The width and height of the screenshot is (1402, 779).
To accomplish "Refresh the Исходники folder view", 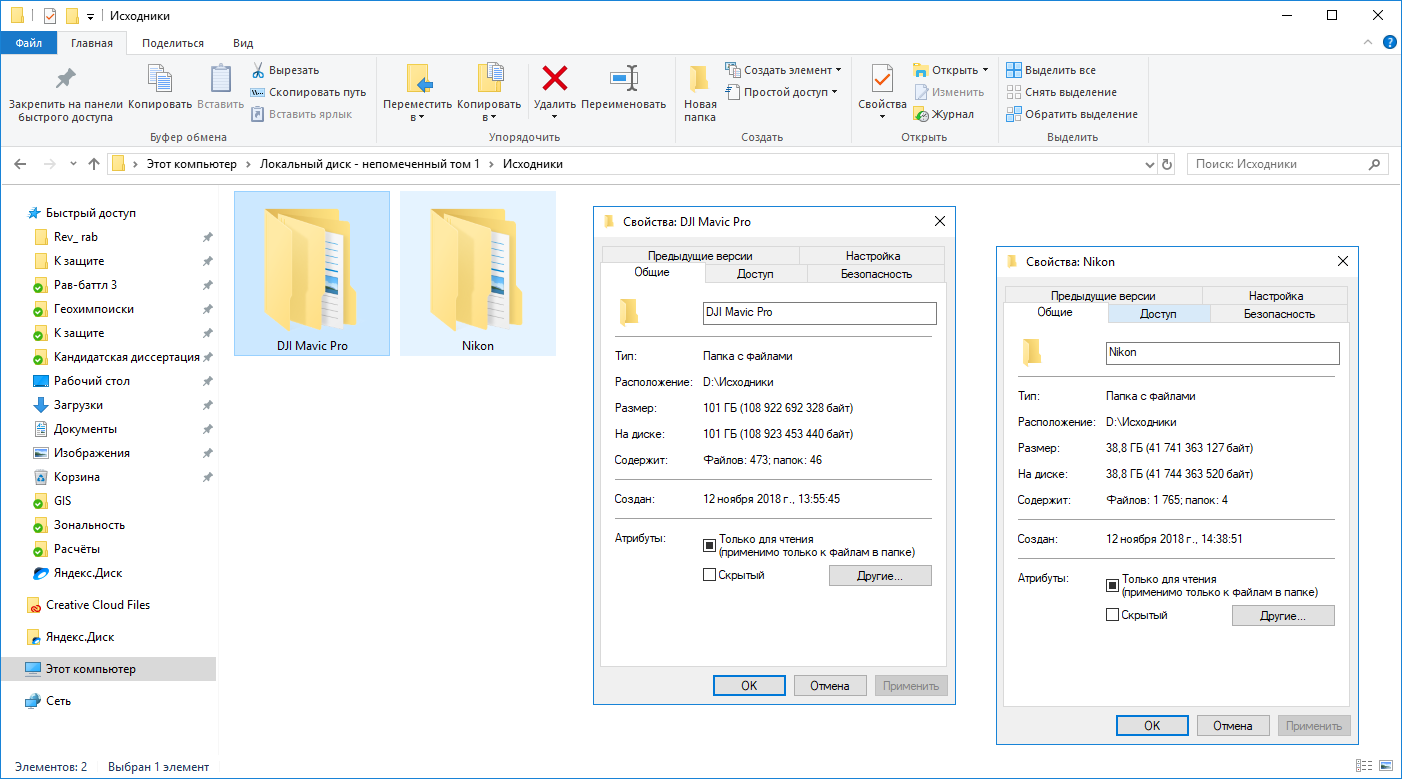I will [1166, 164].
